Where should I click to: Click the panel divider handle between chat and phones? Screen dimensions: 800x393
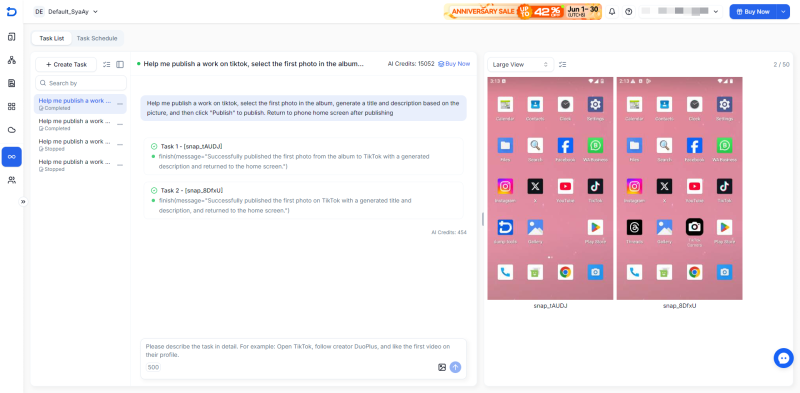pos(482,219)
